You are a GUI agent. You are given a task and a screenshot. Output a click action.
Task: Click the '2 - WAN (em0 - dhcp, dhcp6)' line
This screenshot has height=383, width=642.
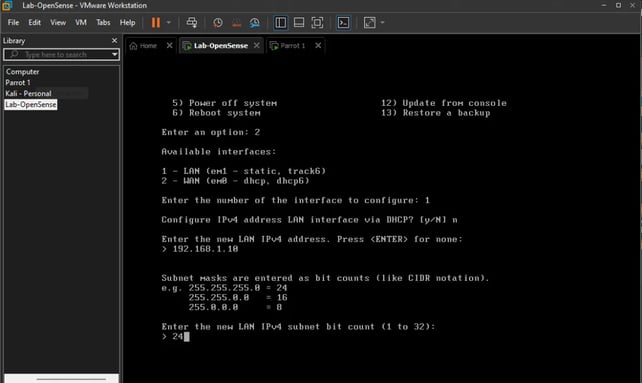pyautogui.click(x=235, y=181)
